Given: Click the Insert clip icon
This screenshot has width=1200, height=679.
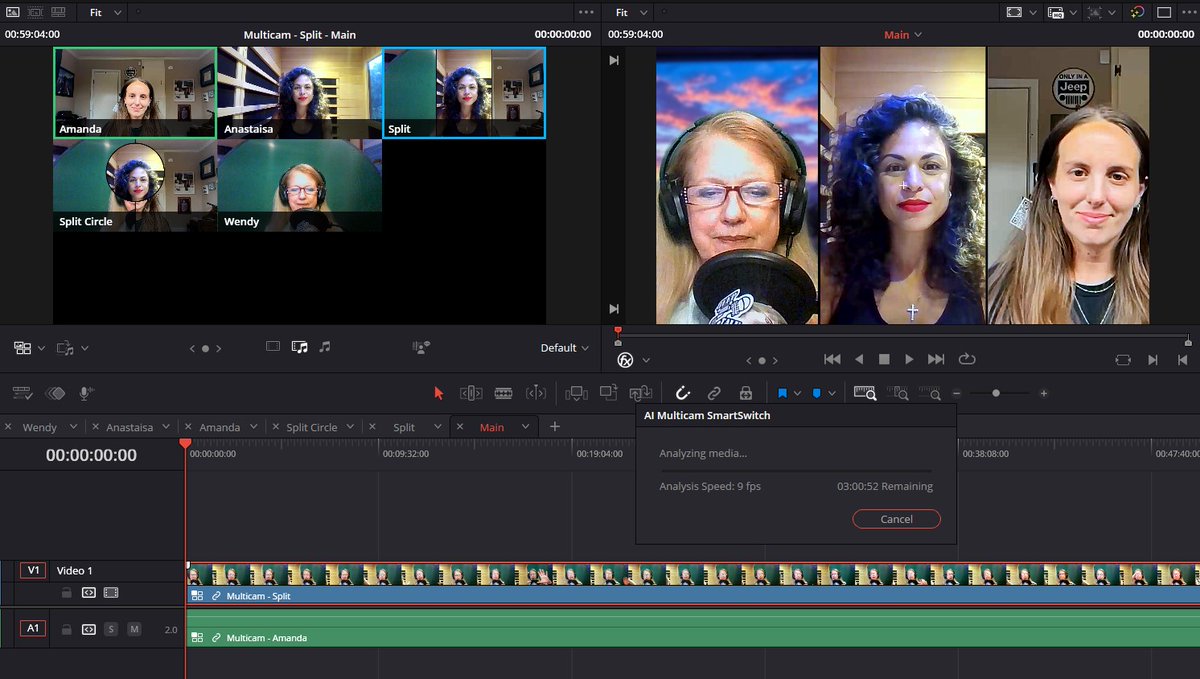Looking at the screenshot, I should pos(576,392).
